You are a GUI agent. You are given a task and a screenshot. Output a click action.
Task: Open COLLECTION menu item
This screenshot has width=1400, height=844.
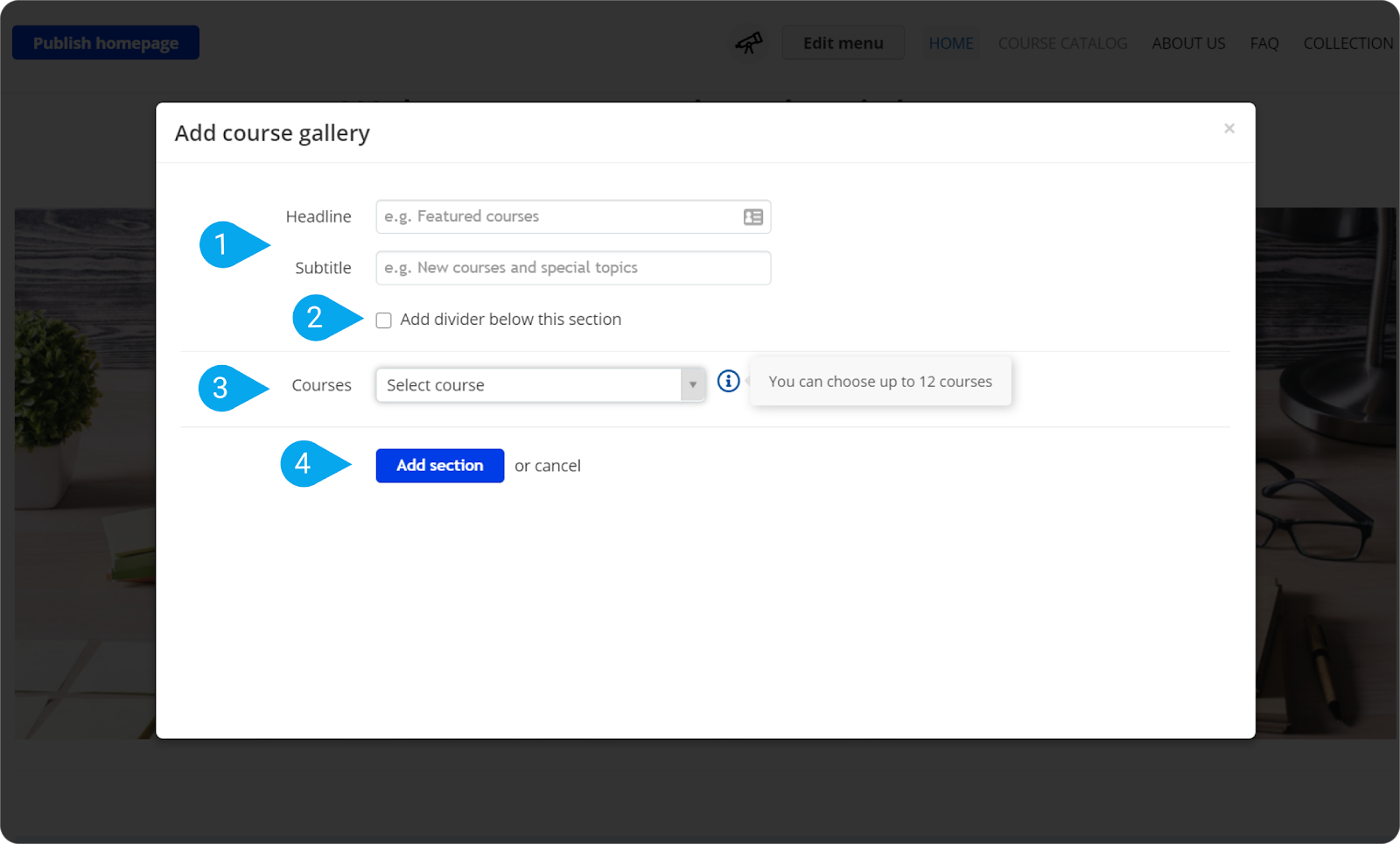pos(1348,43)
